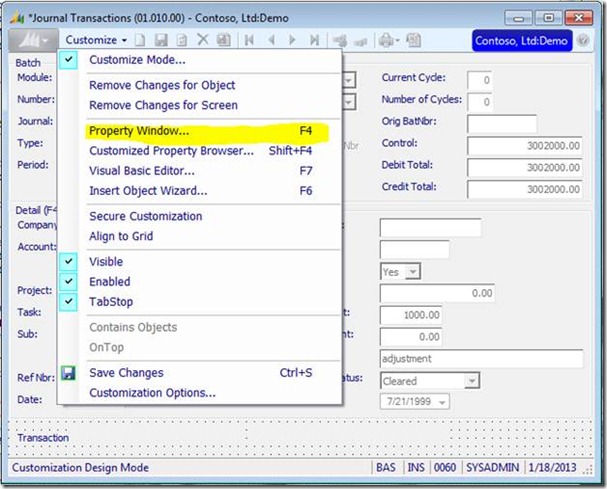Toggle the Enabled property
The image size is (607, 489).
point(69,281)
